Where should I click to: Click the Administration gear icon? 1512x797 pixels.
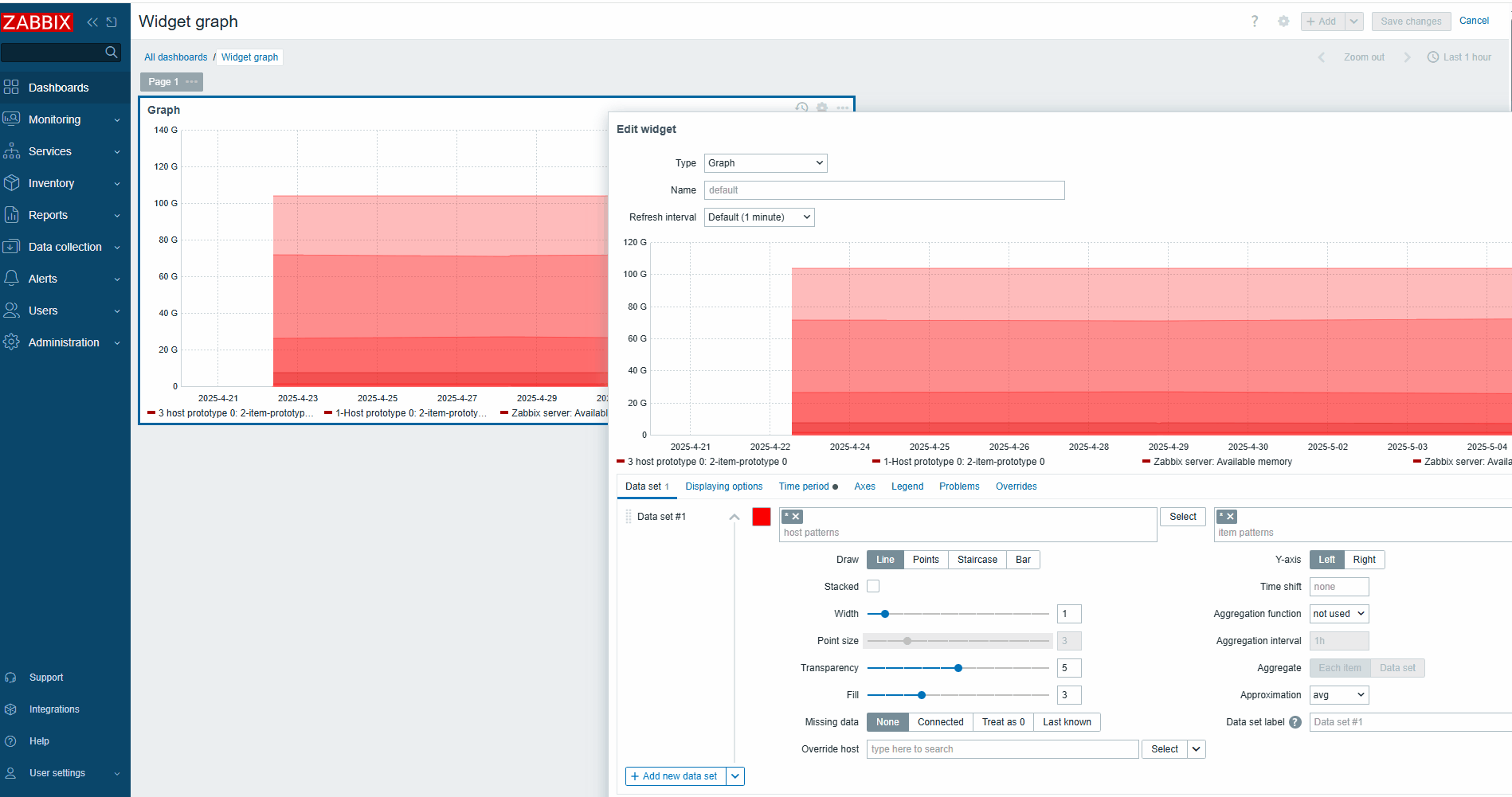(x=11, y=342)
